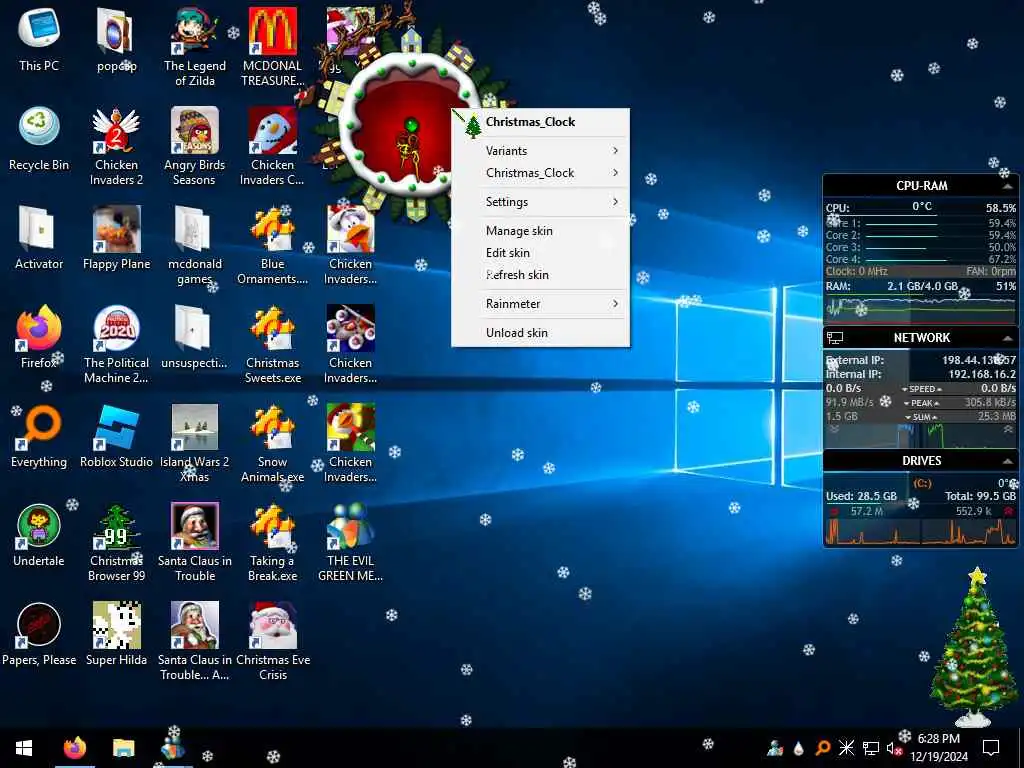1024x768 pixels.
Task: Click the Christmas_Clock menu header
Action: (x=541, y=122)
